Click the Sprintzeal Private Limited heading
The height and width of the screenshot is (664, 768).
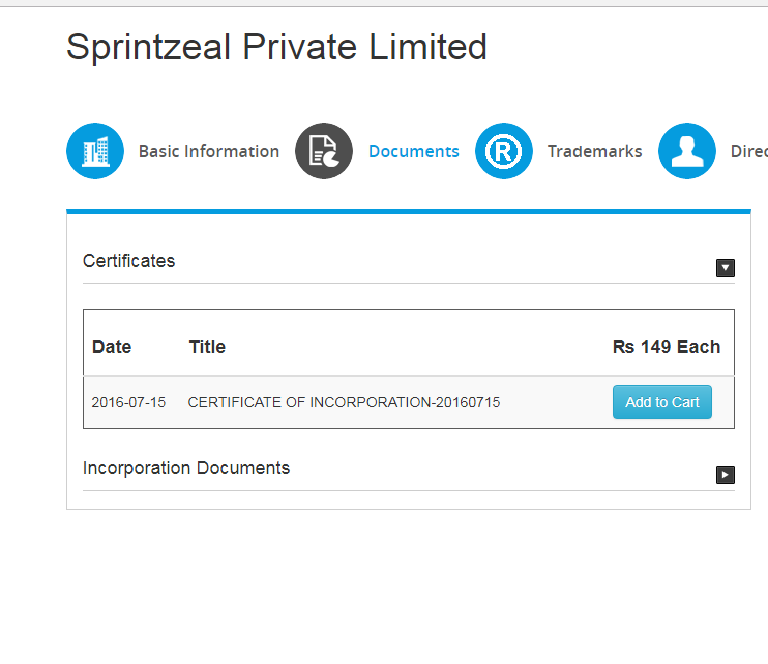[276, 47]
